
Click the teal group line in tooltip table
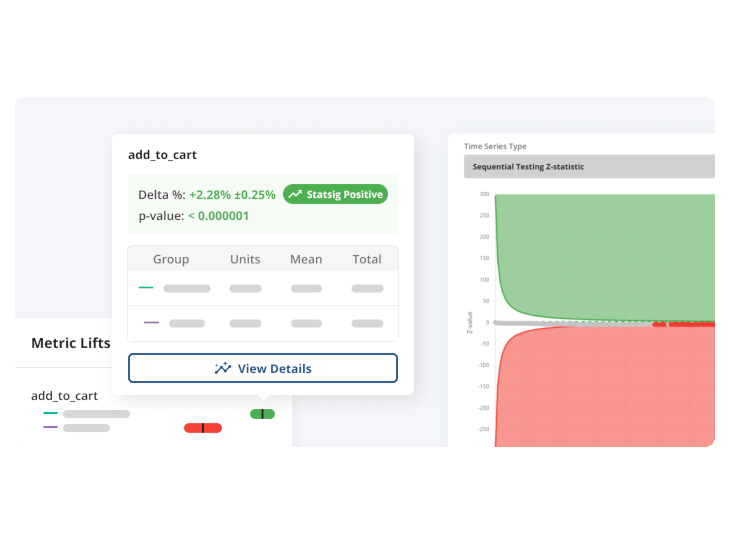[x=146, y=287]
